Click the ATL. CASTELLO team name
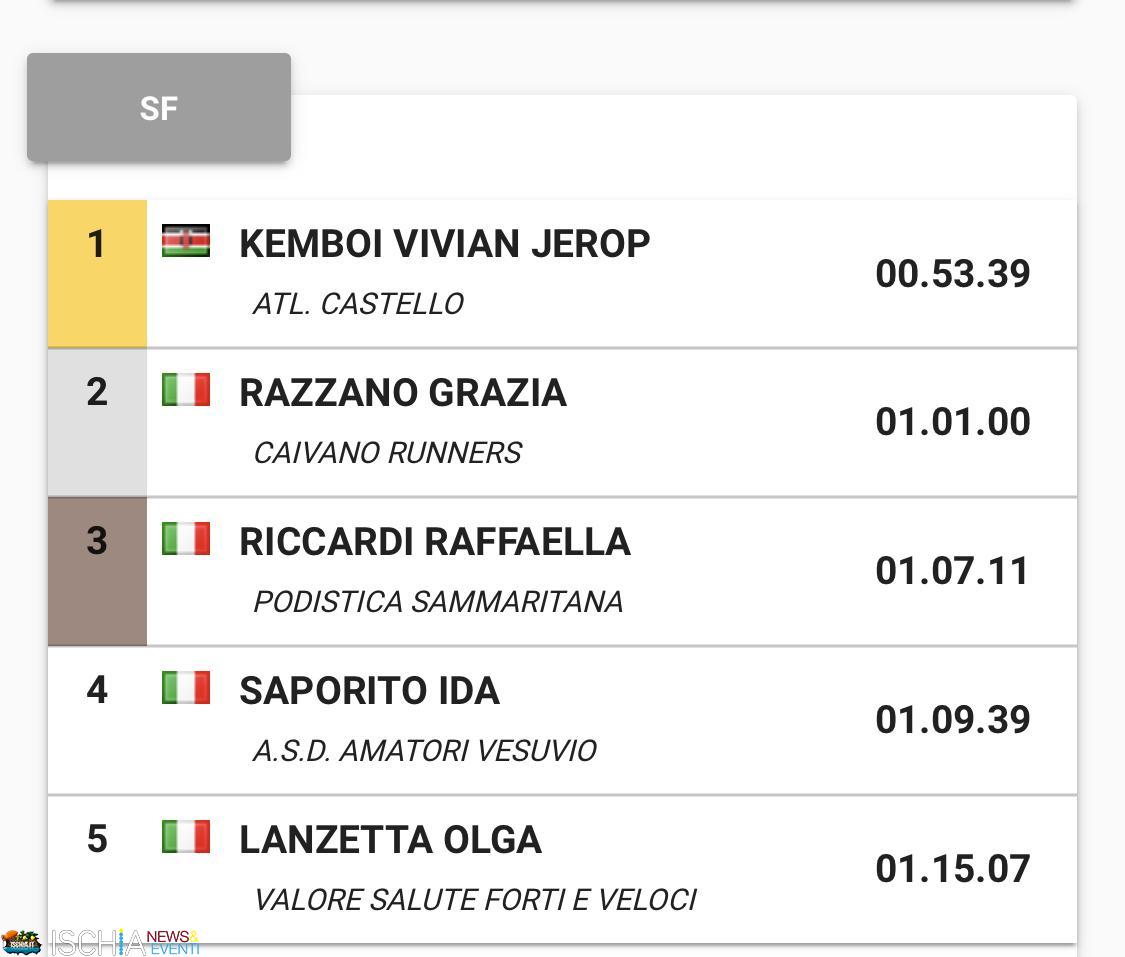Viewport: 1125px width, 957px height. click(358, 304)
